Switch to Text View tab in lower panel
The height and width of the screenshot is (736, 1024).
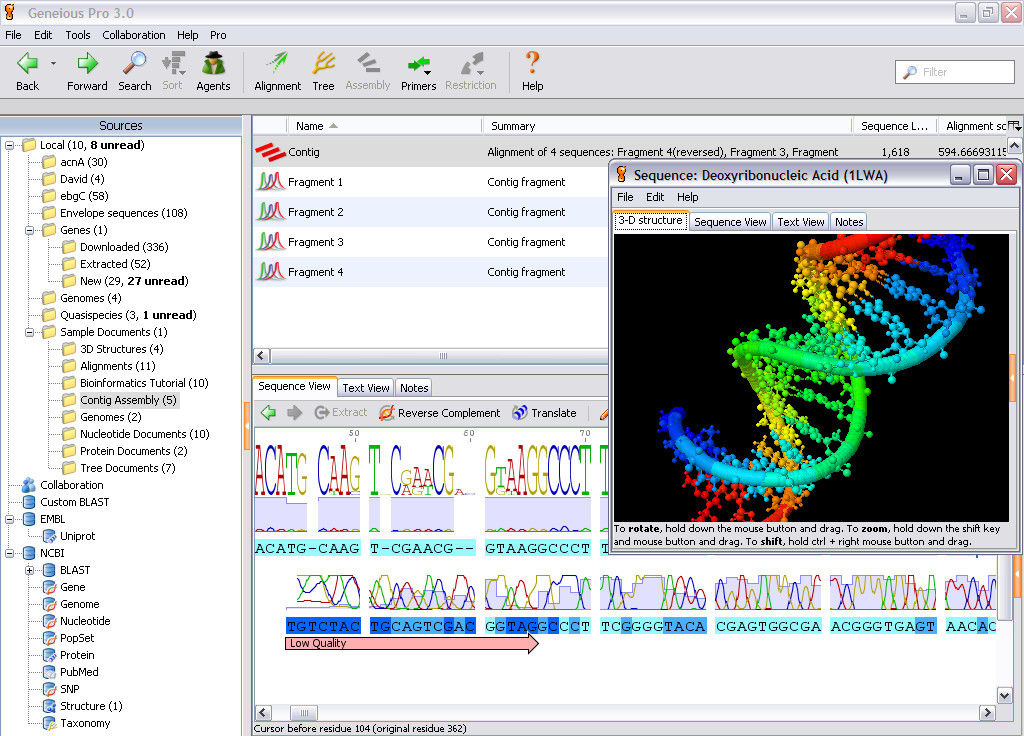click(x=366, y=388)
